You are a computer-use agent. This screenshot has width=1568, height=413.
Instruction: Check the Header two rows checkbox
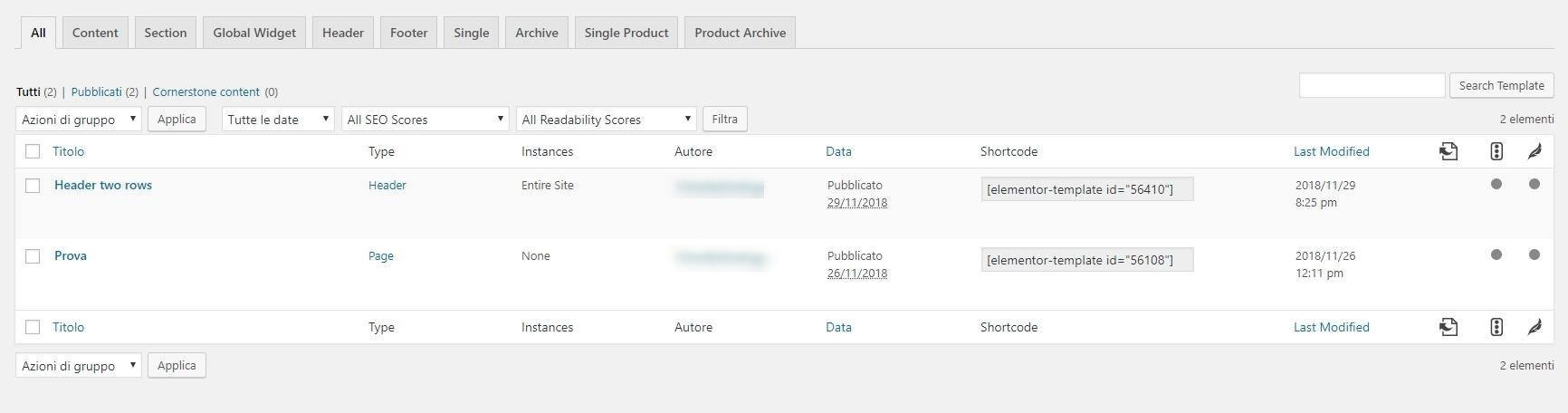[x=33, y=186]
